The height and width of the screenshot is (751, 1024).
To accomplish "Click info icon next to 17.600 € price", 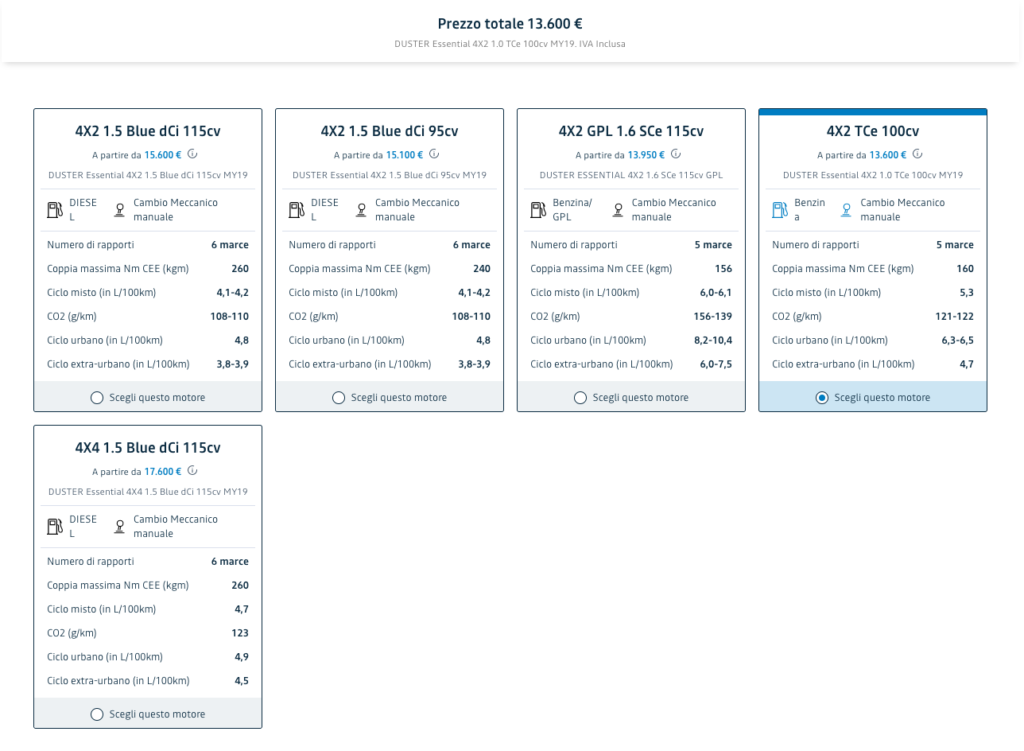I will coord(193,471).
